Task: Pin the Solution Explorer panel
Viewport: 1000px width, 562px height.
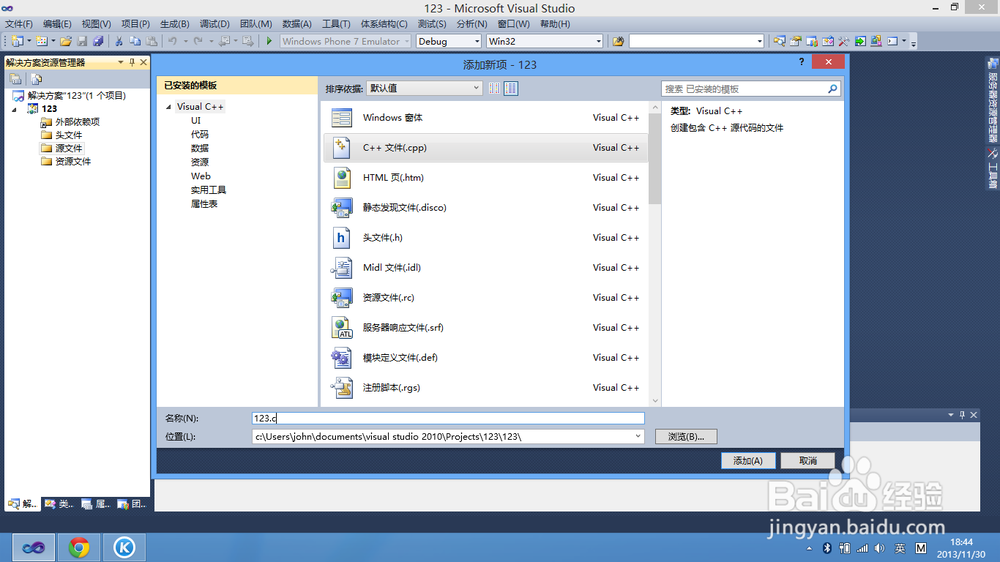Action: (132, 63)
